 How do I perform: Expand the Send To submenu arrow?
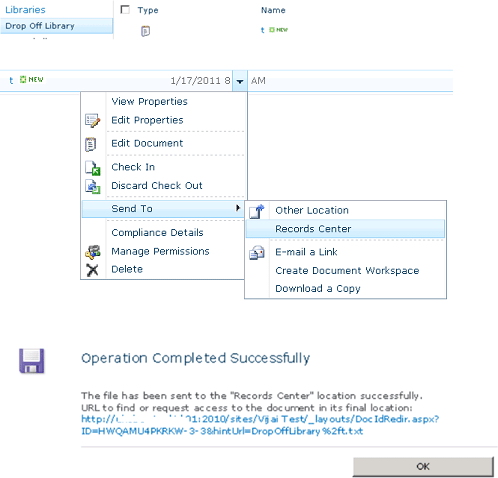pyautogui.click(x=238, y=208)
